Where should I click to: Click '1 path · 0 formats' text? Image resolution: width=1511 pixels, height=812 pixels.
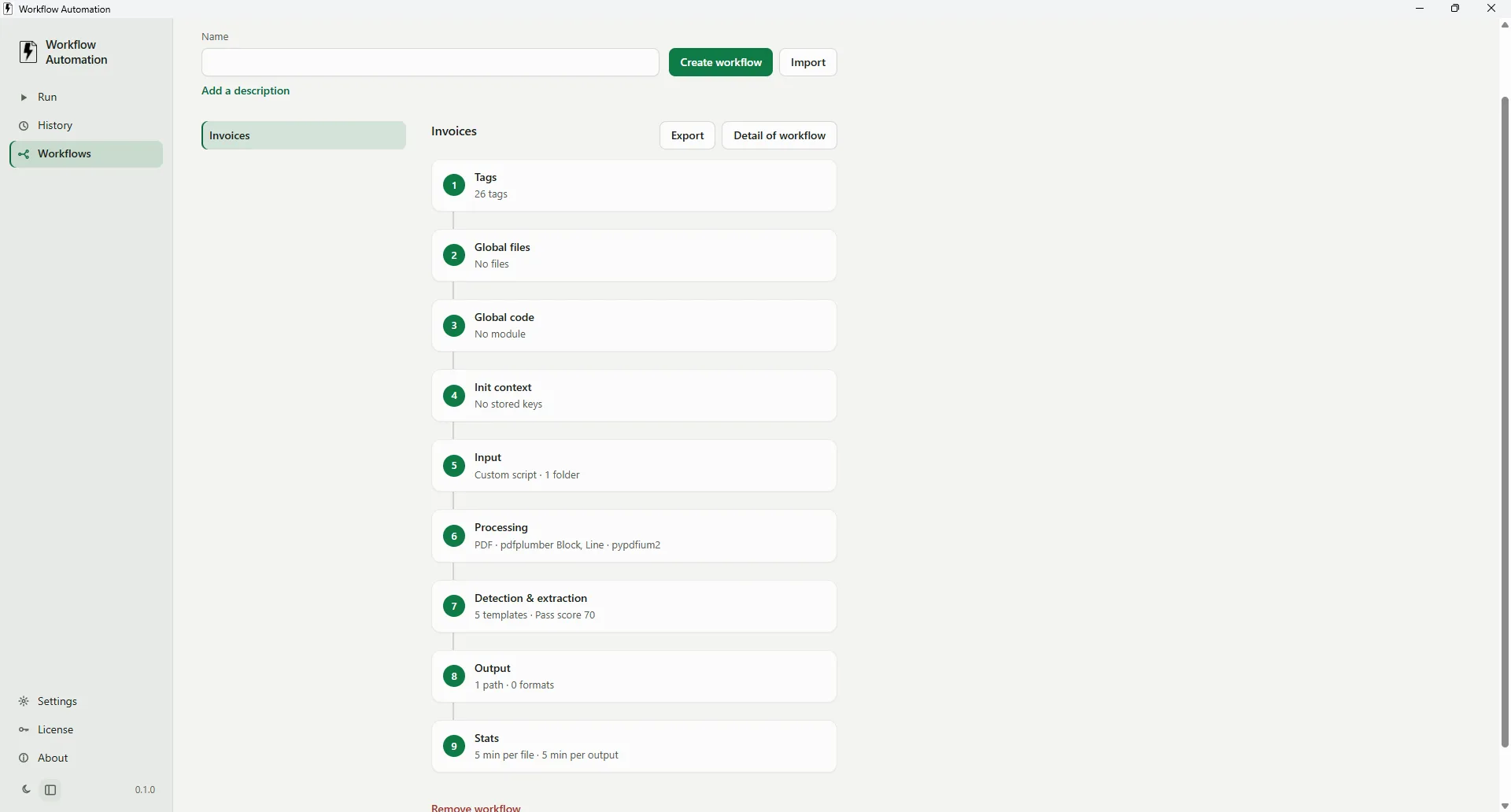(515, 685)
